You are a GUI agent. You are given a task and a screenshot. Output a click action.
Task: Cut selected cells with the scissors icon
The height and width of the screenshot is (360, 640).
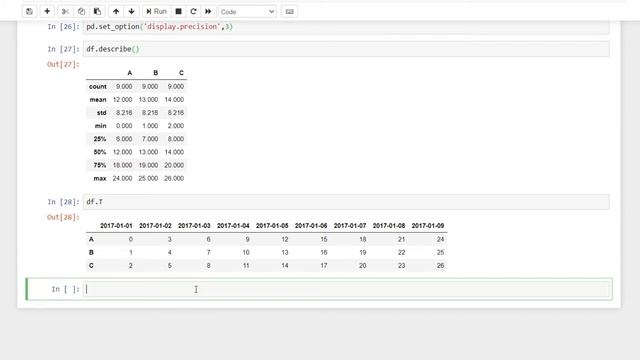click(x=65, y=11)
